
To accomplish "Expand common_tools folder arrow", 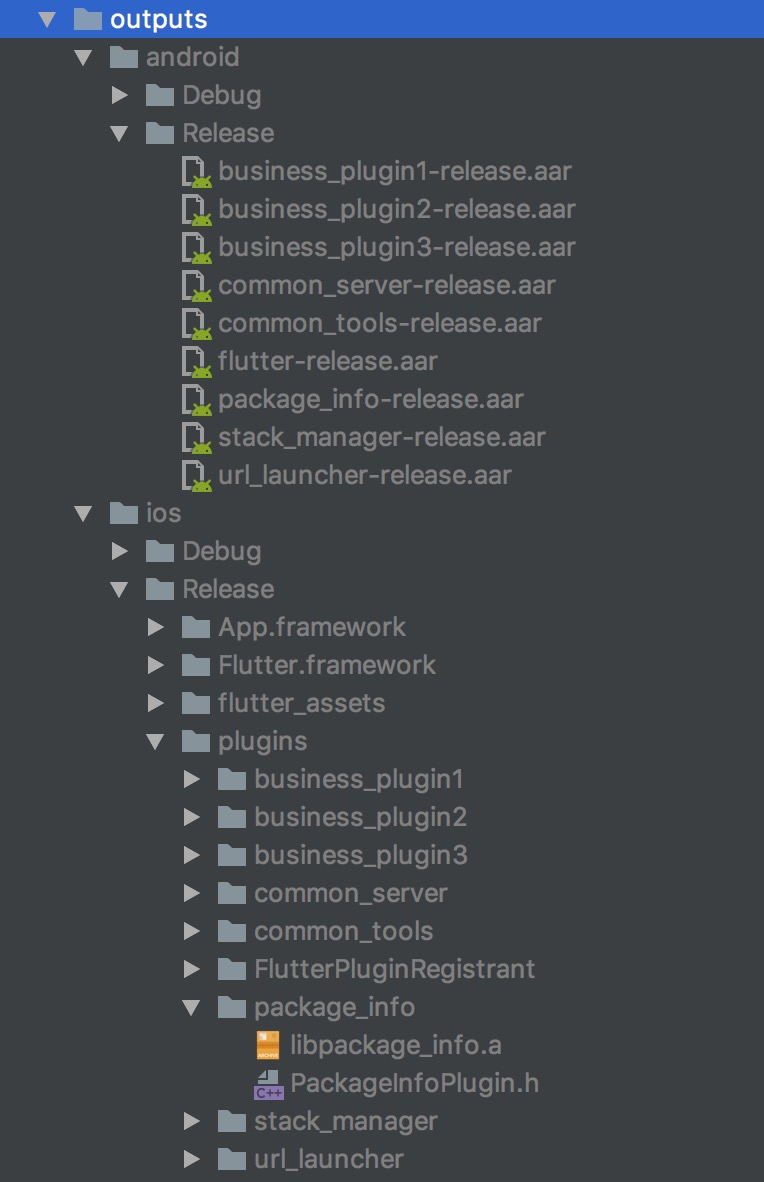I will coord(192,932).
